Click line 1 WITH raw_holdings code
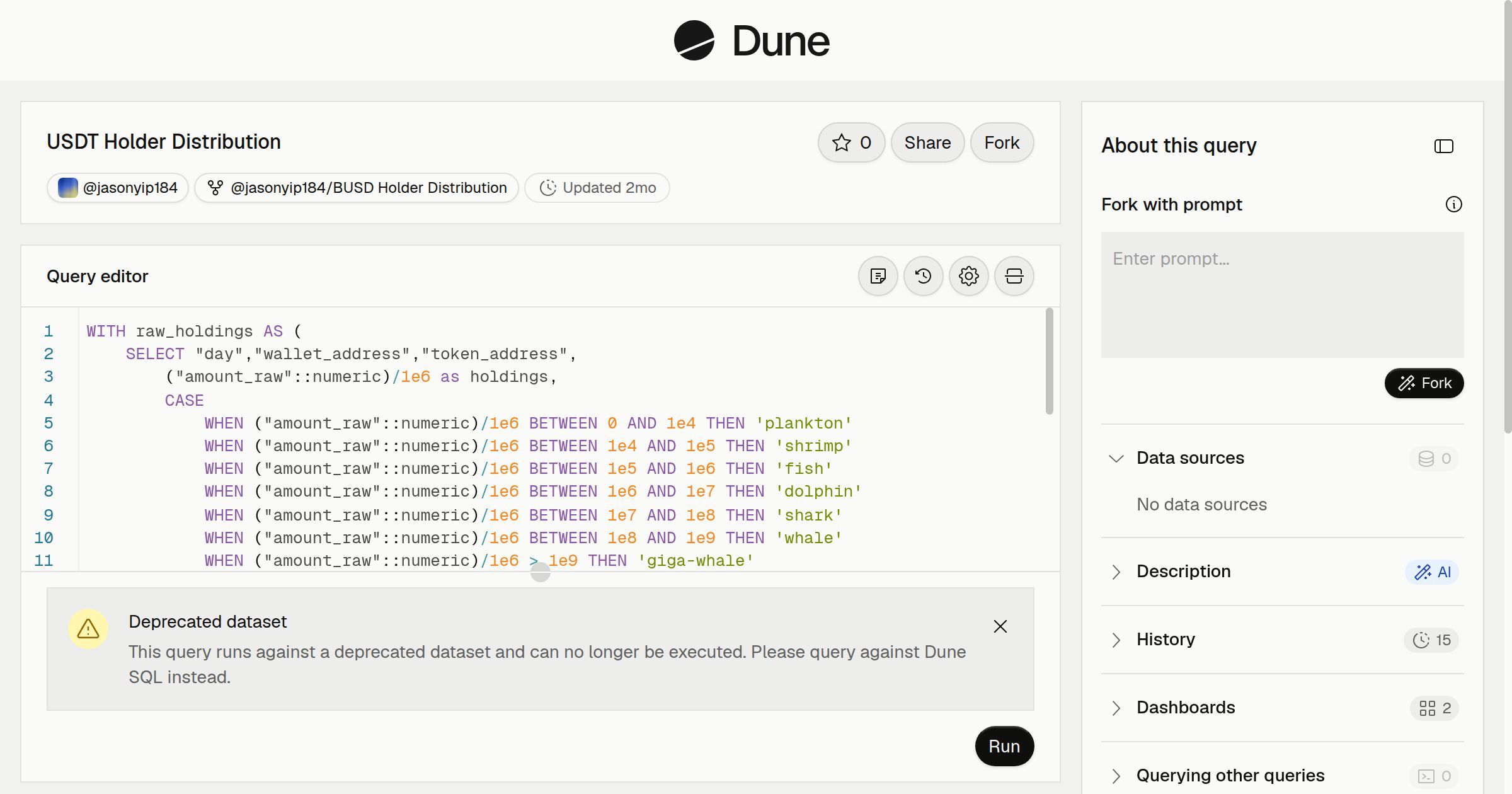The height and width of the screenshot is (794, 1512). pyautogui.click(x=194, y=331)
